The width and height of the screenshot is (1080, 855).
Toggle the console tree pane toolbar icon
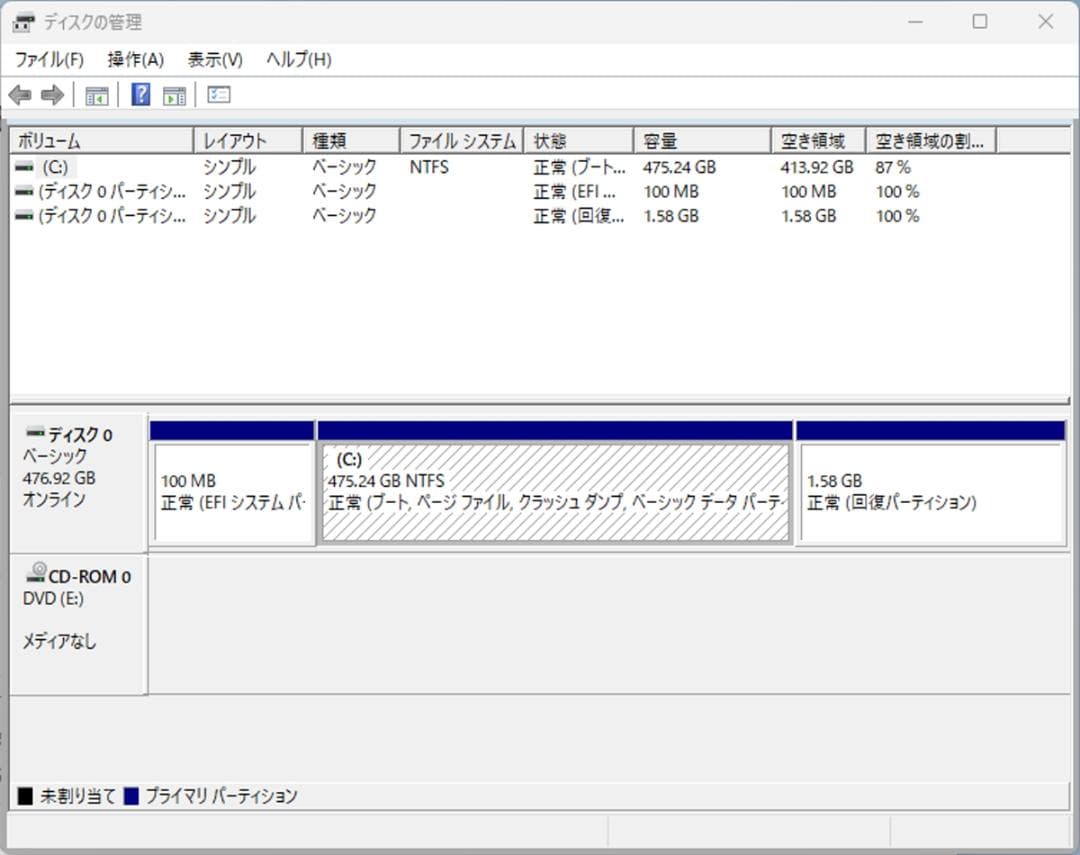click(96, 94)
